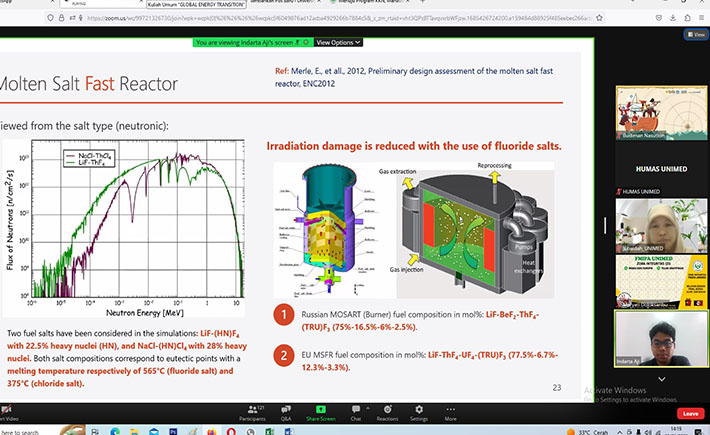Open the Reactions menu

387,413
